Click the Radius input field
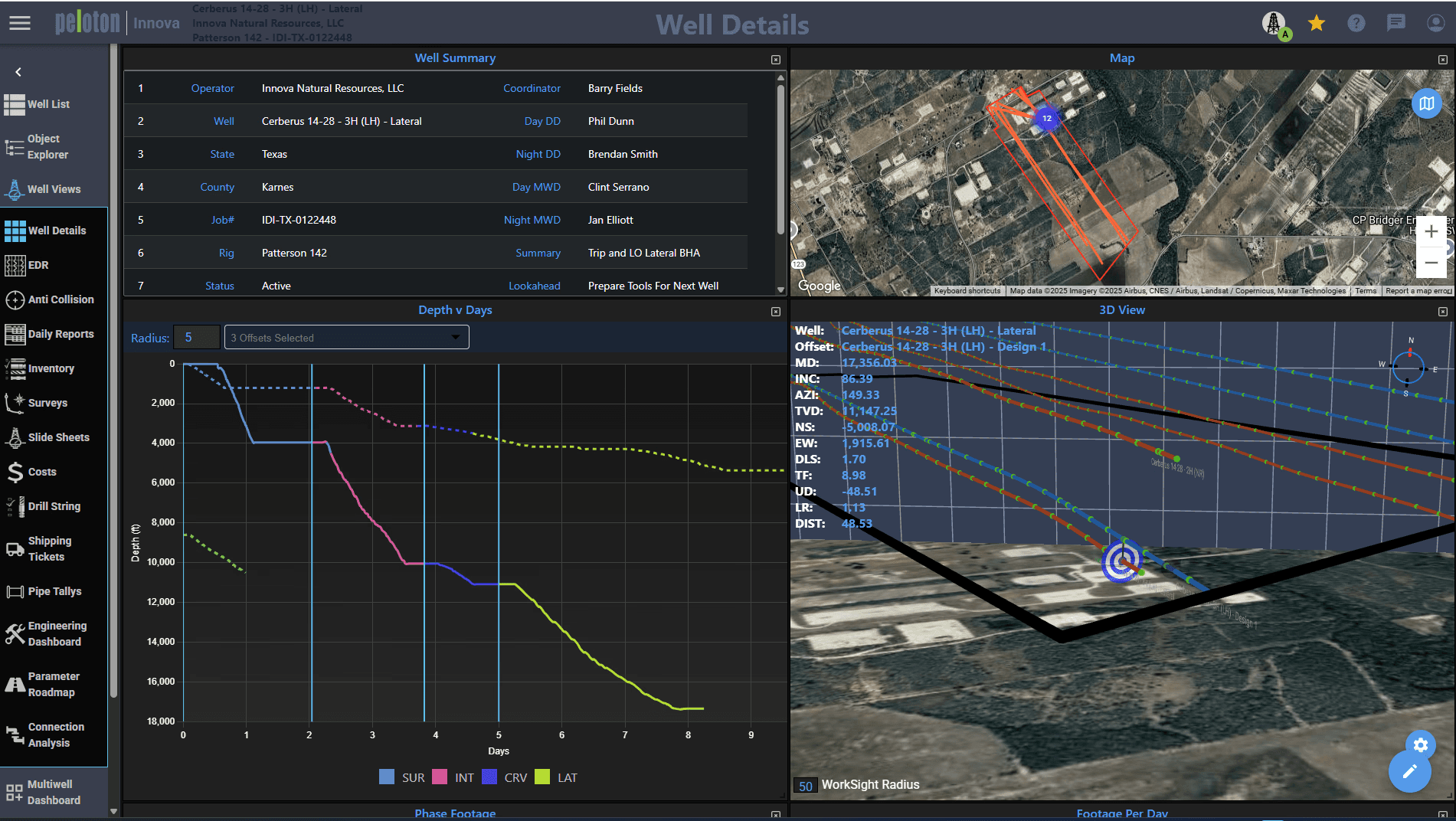The width and height of the screenshot is (1456, 821). tap(196, 338)
